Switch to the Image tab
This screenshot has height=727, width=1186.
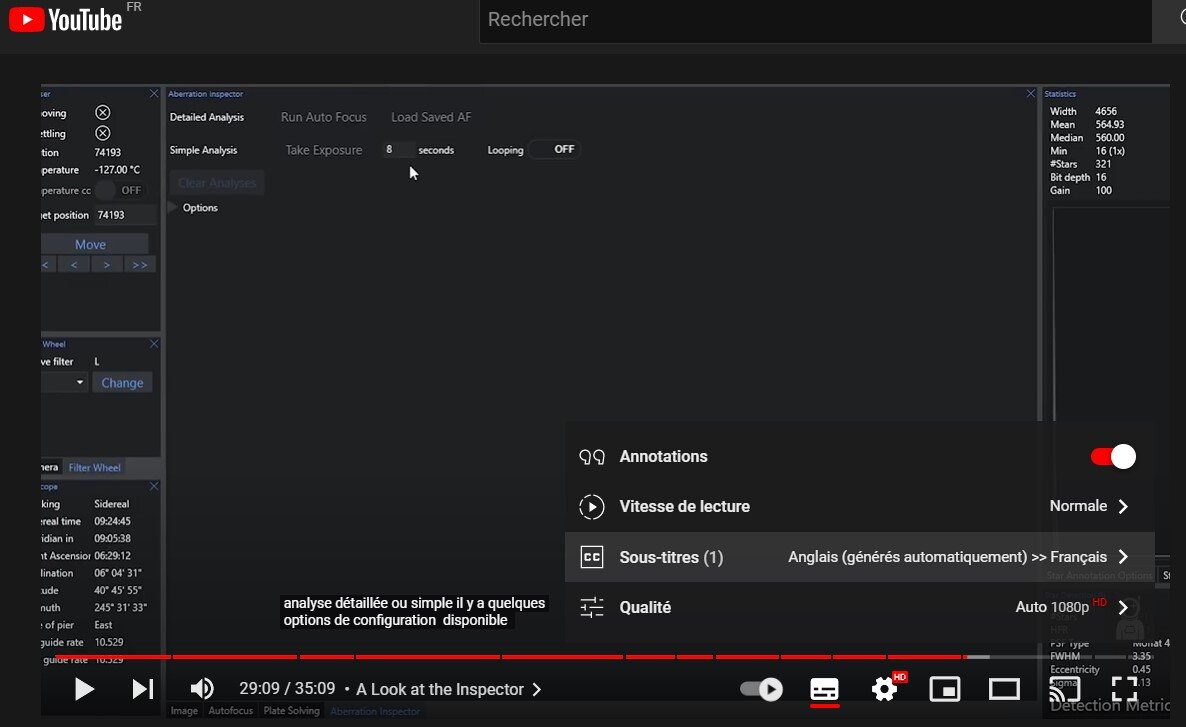point(184,710)
